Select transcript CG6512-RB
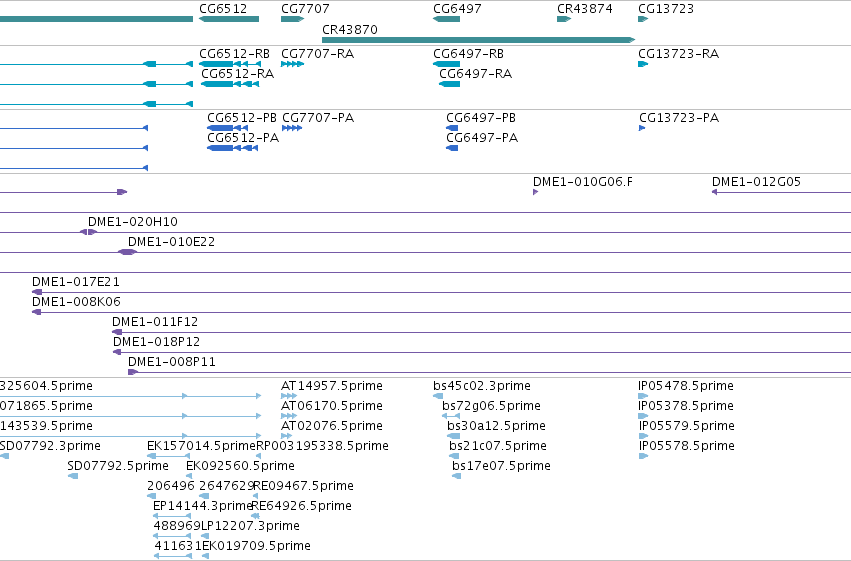The width and height of the screenshot is (851, 561). click(230, 64)
